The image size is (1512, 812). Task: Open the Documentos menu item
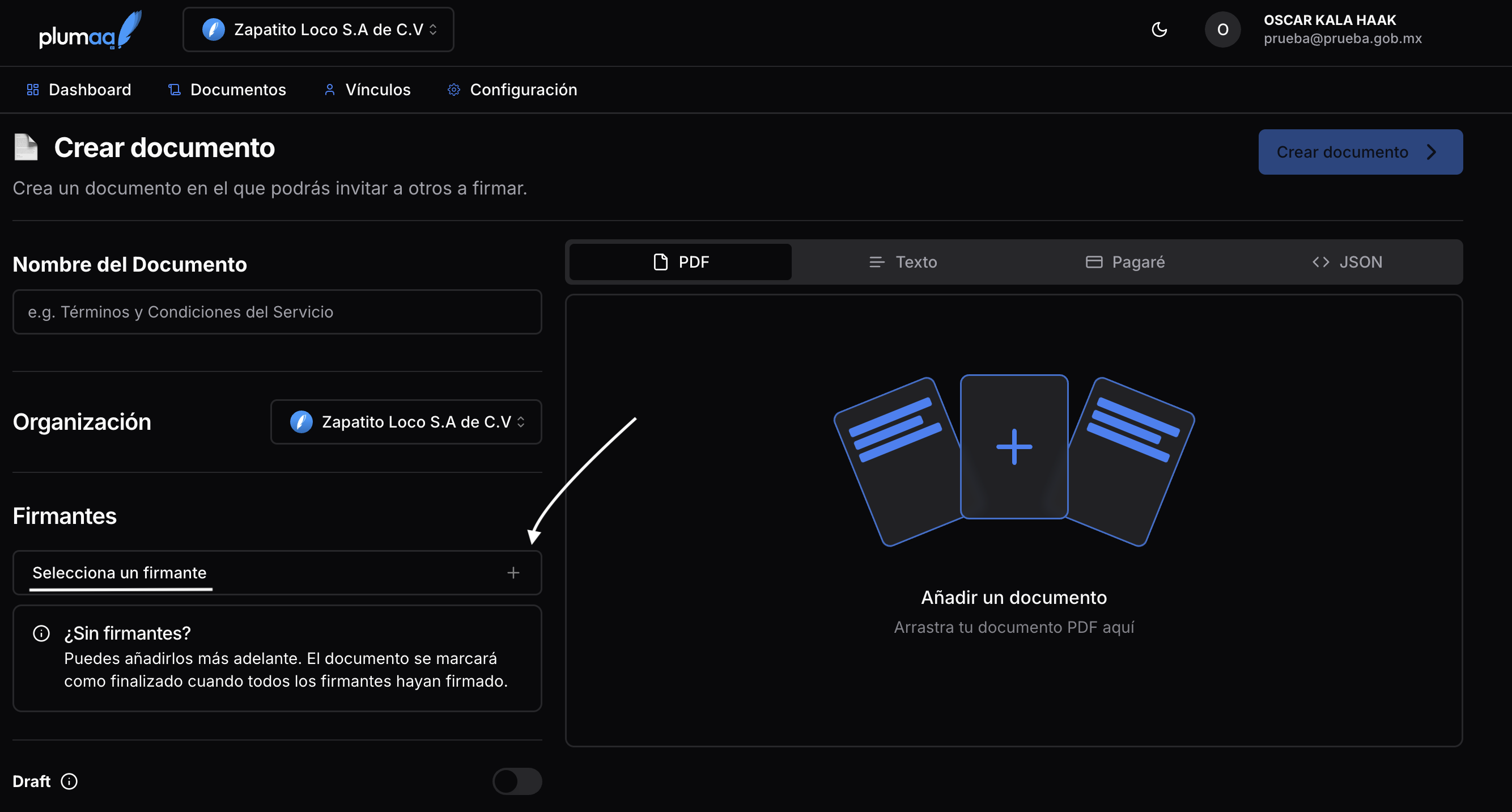(227, 90)
